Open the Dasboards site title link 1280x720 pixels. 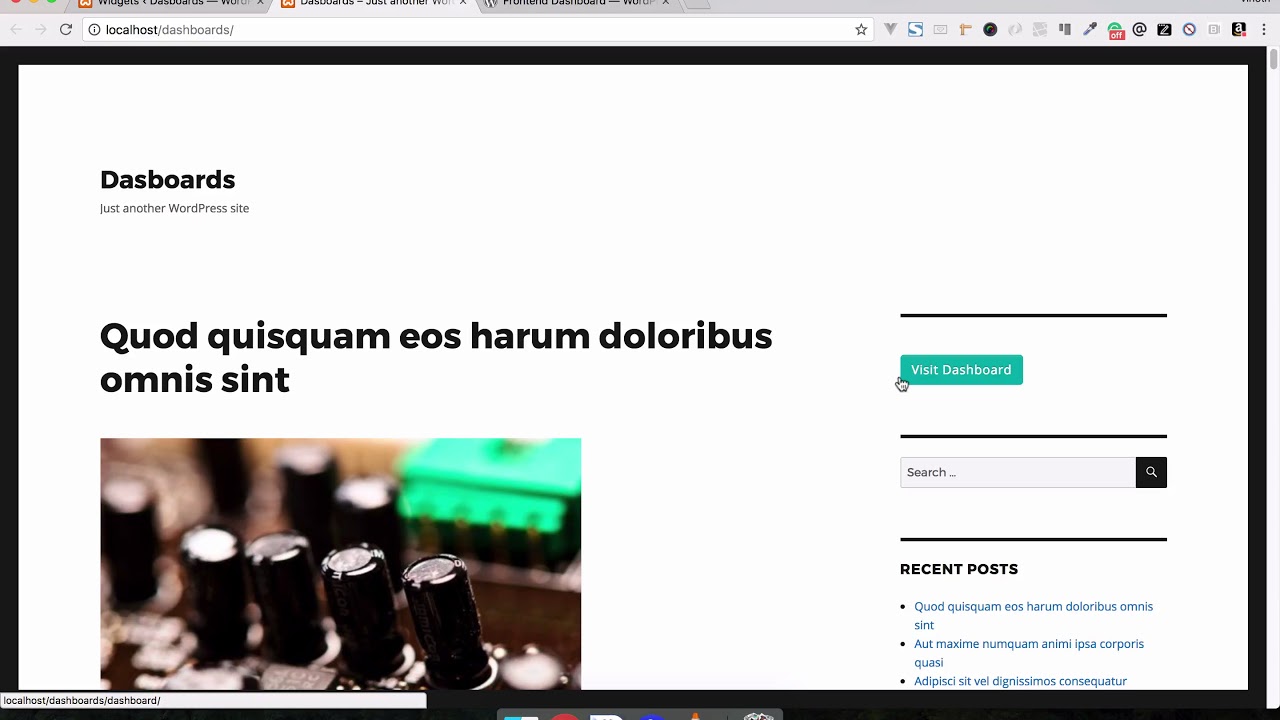pos(167,180)
